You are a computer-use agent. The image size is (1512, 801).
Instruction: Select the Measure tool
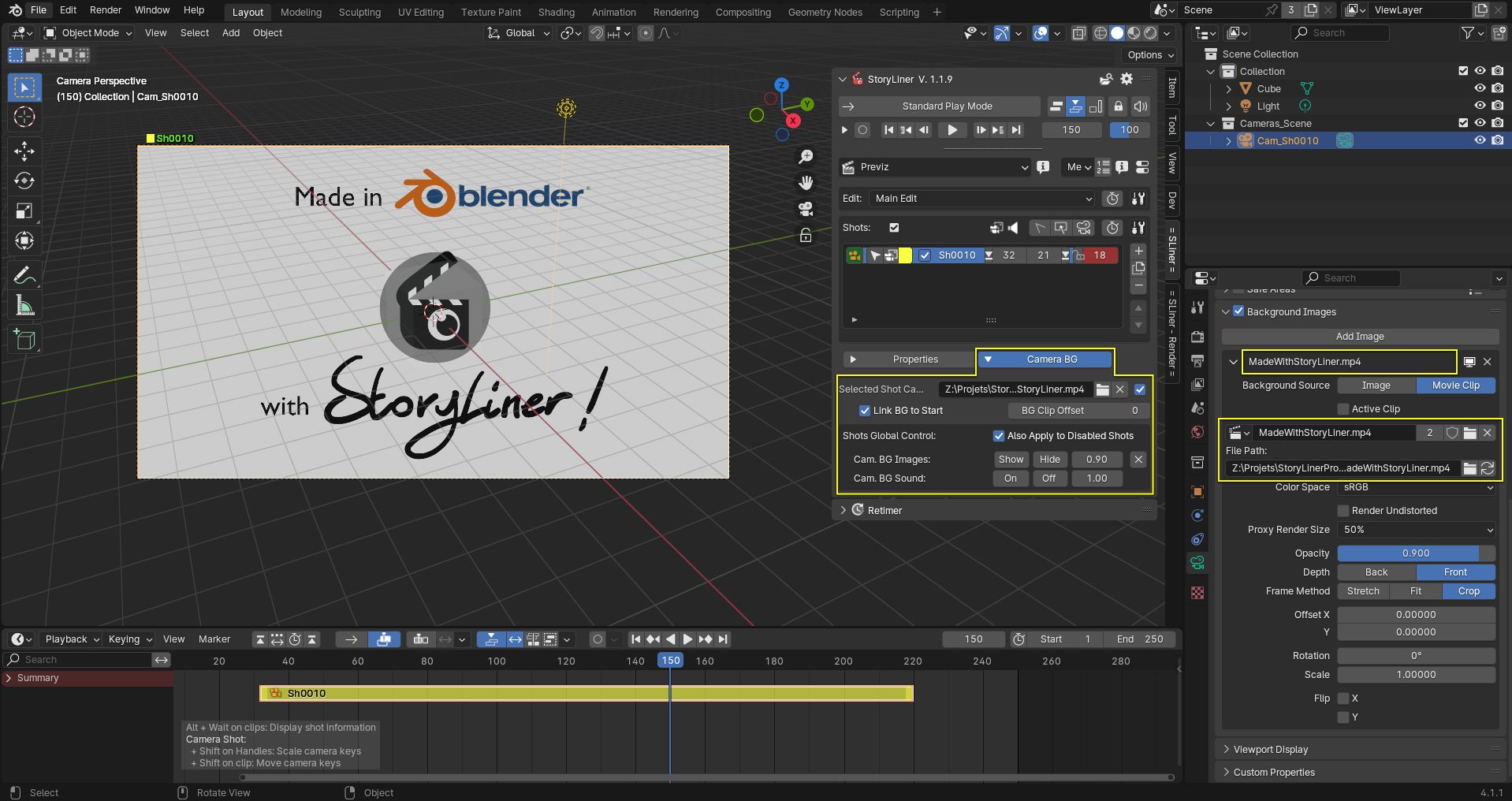pyautogui.click(x=24, y=305)
